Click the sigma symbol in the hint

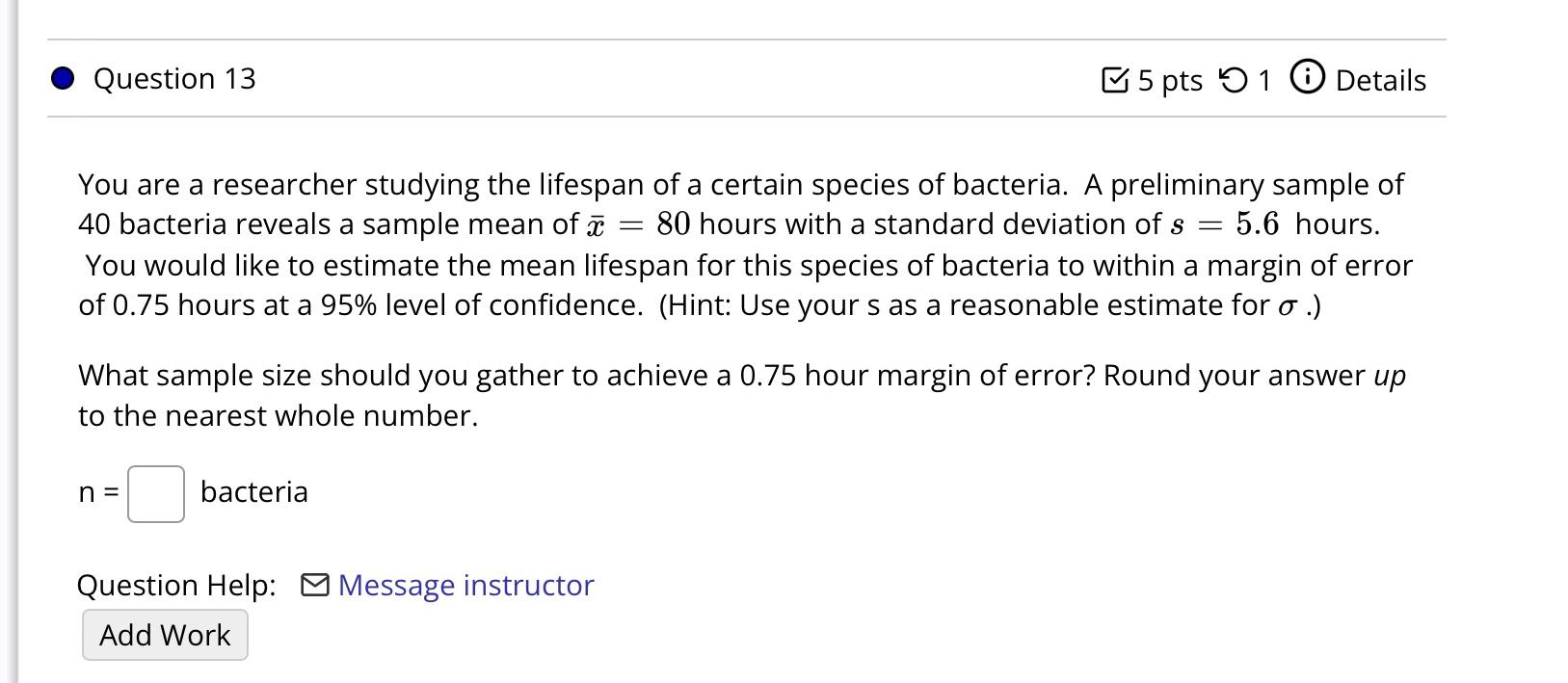(1289, 306)
